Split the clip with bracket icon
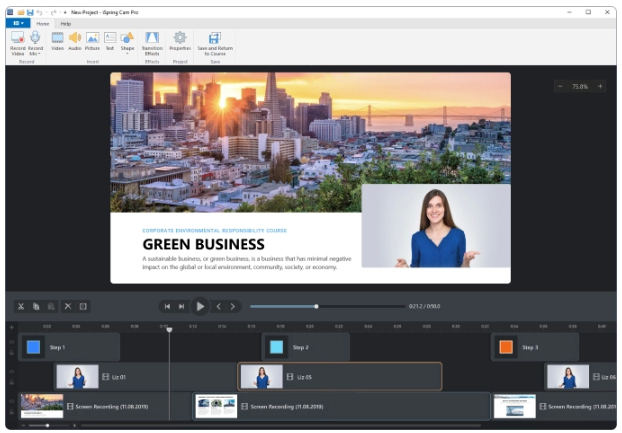622x433 pixels. point(83,307)
